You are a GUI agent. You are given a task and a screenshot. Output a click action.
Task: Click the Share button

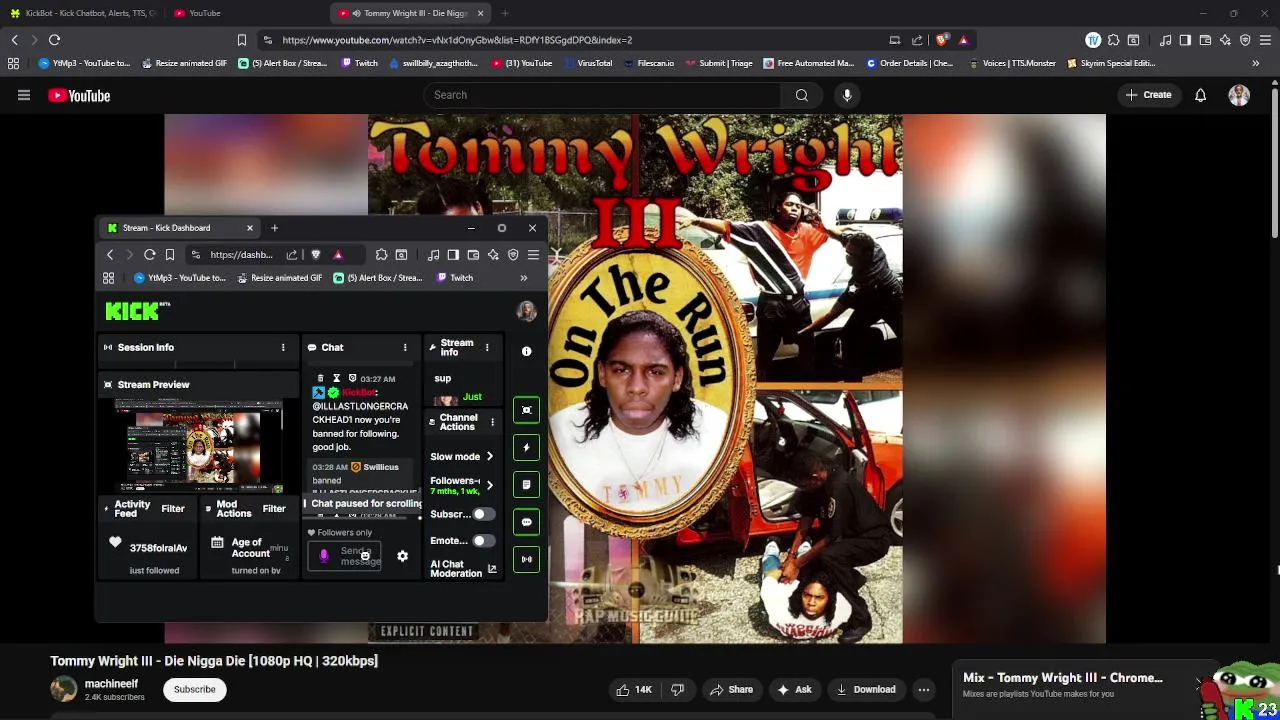pos(731,689)
